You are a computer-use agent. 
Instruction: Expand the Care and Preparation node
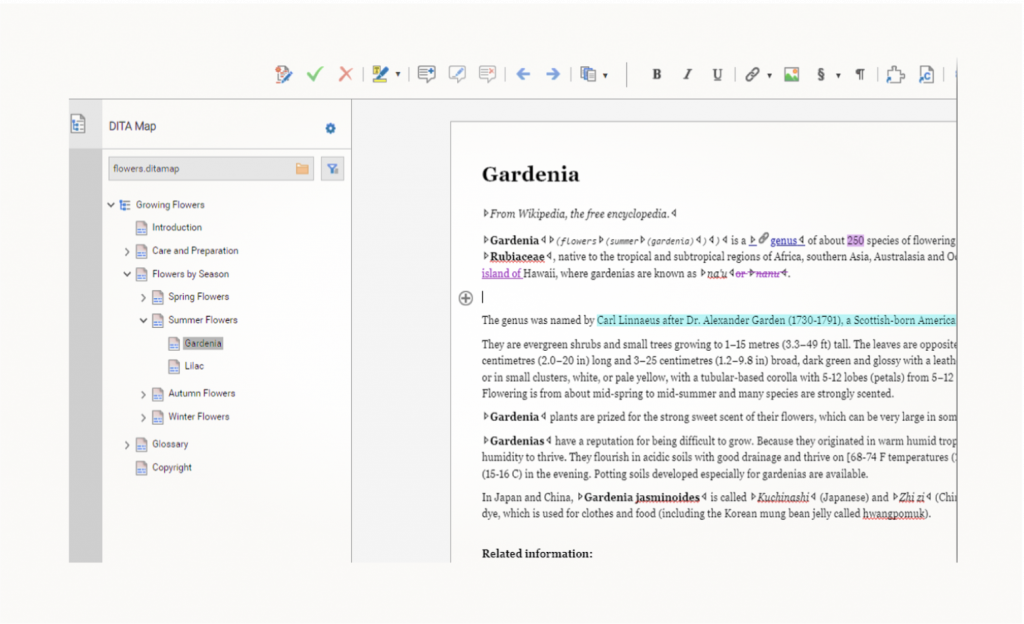pos(127,251)
